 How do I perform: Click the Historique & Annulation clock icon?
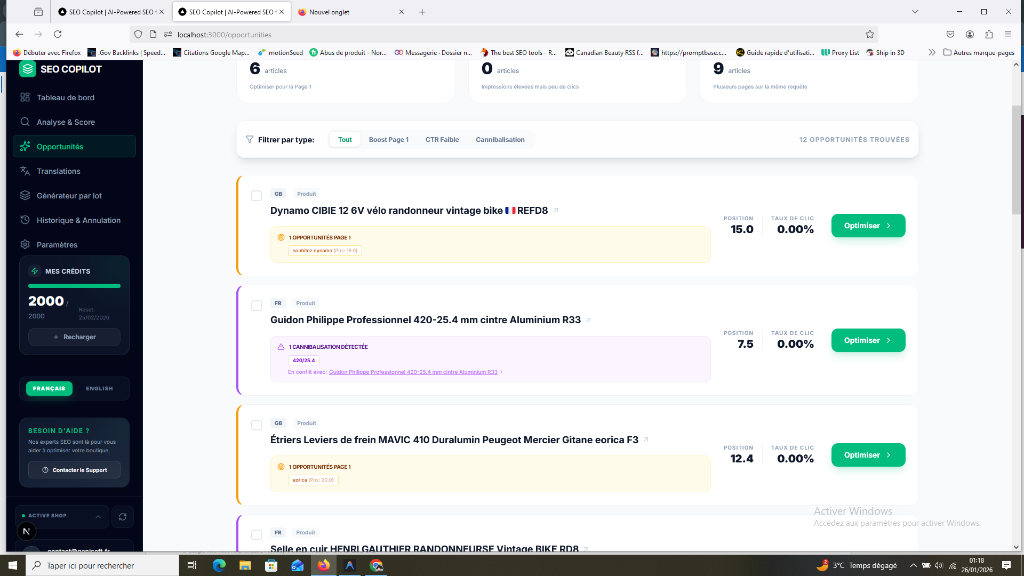point(25,220)
